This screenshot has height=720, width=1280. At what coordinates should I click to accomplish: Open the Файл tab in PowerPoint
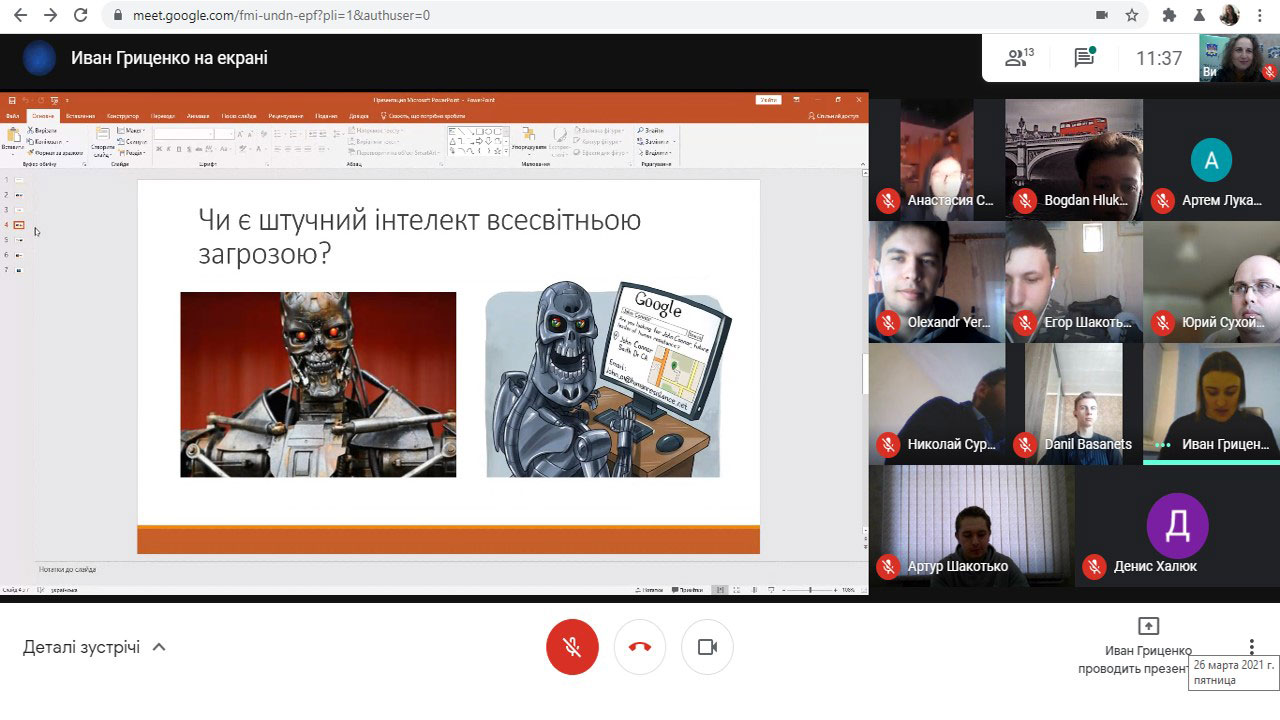point(12,116)
